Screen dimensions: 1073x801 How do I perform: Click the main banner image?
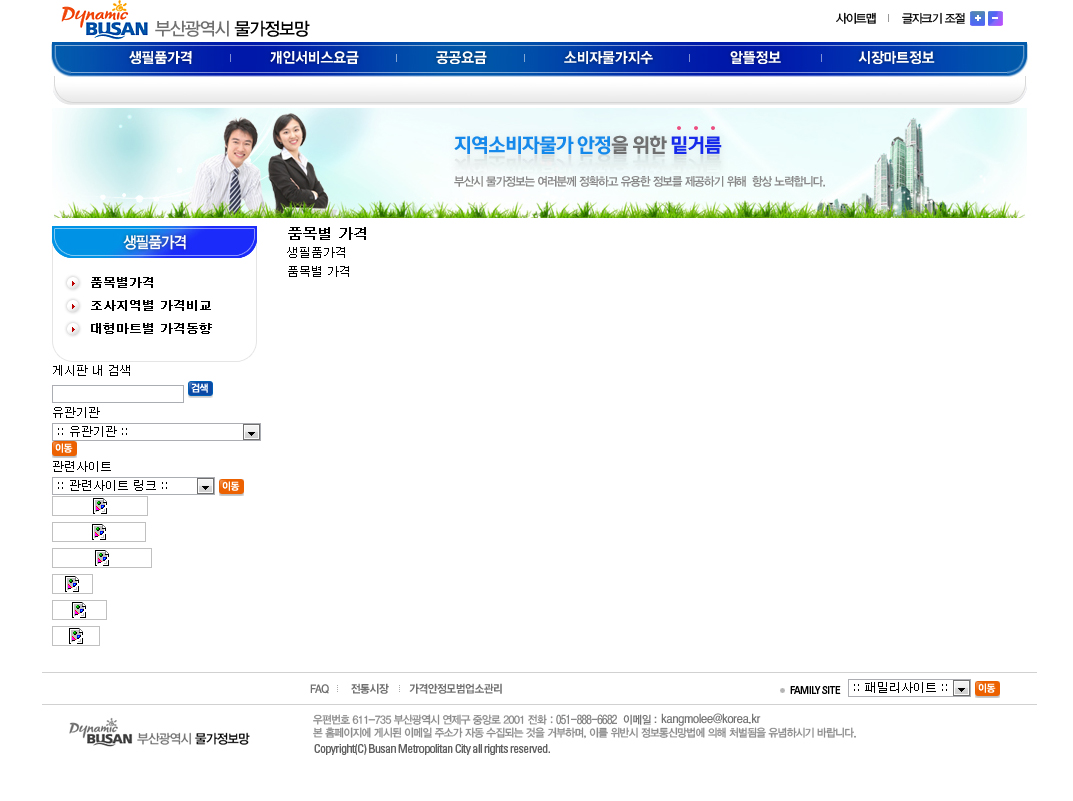(x=539, y=163)
